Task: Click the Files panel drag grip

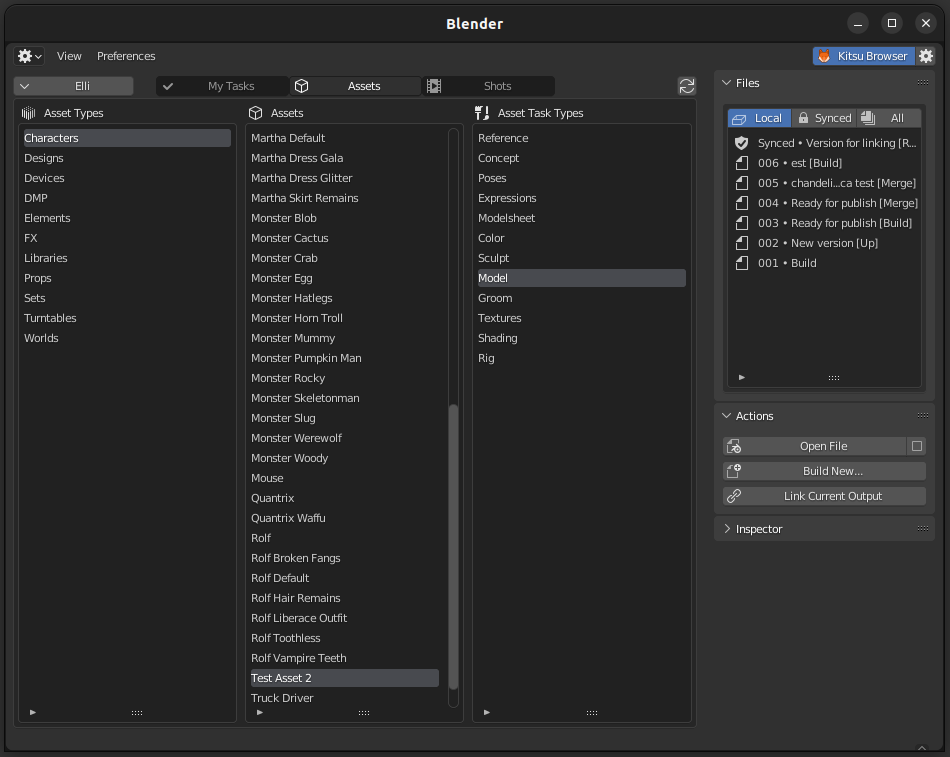Action: click(923, 82)
